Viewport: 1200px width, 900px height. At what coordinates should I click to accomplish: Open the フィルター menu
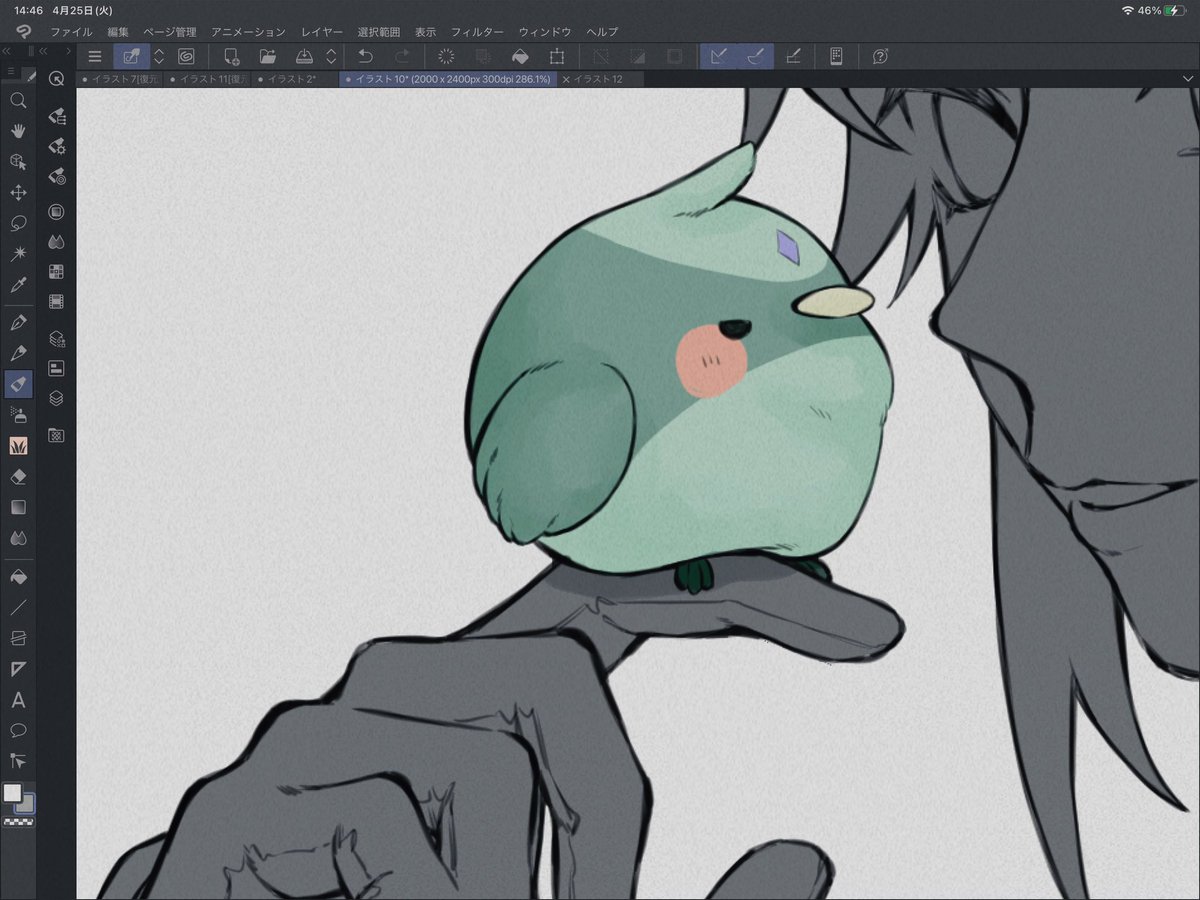coord(477,32)
